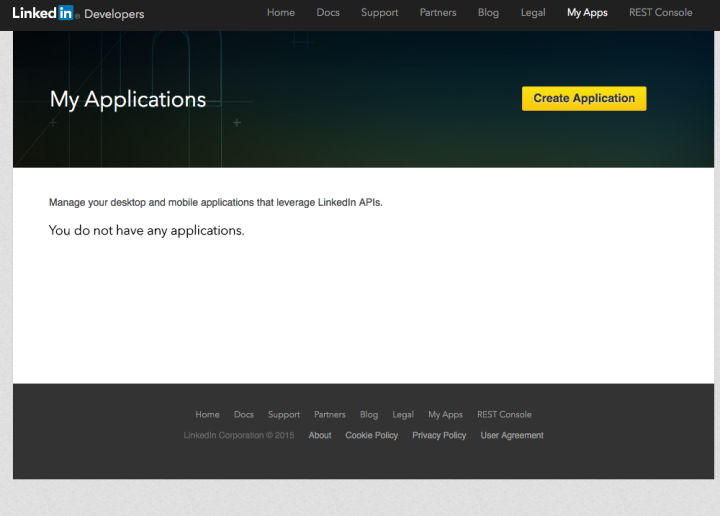Open the footer Docs link
This screenshot has height=516, width=720.
tap(244, 415)
